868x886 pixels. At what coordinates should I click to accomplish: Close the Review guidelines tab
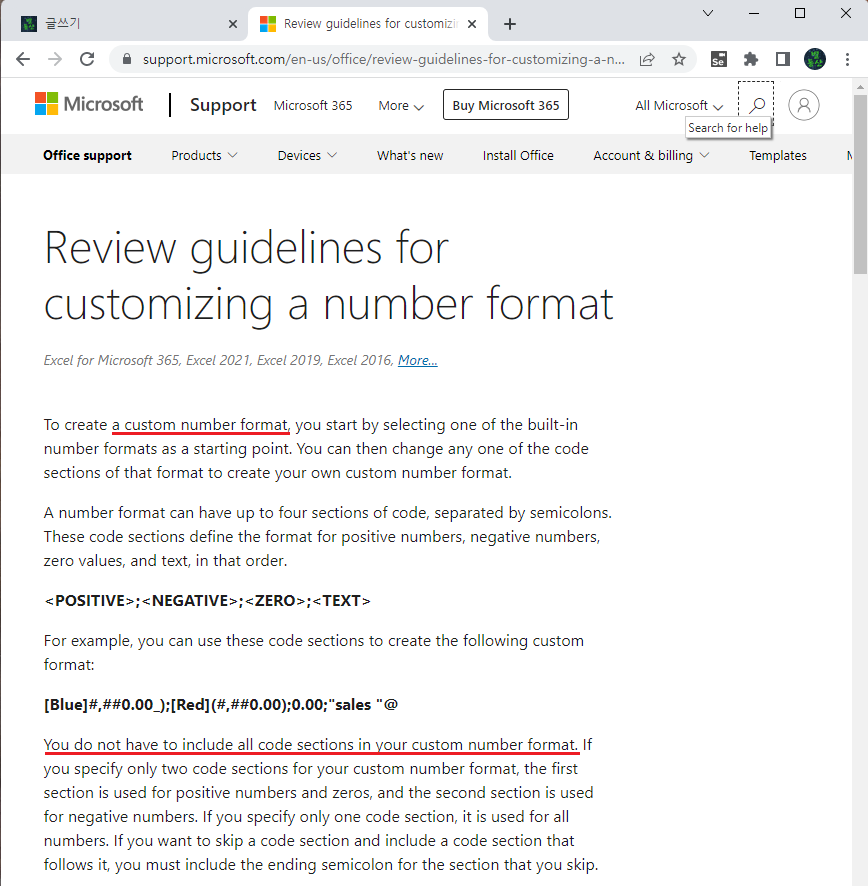point(472,24)
